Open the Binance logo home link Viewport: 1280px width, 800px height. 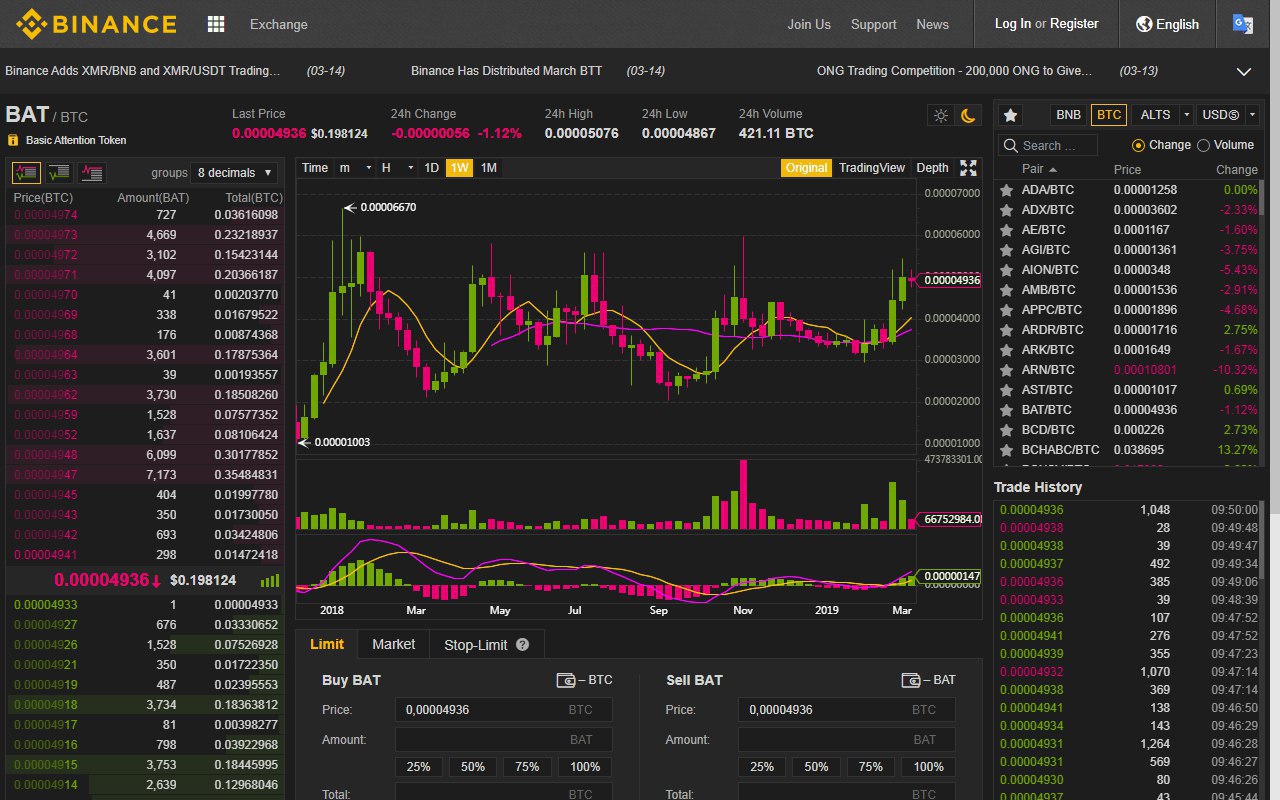[96, 23]
